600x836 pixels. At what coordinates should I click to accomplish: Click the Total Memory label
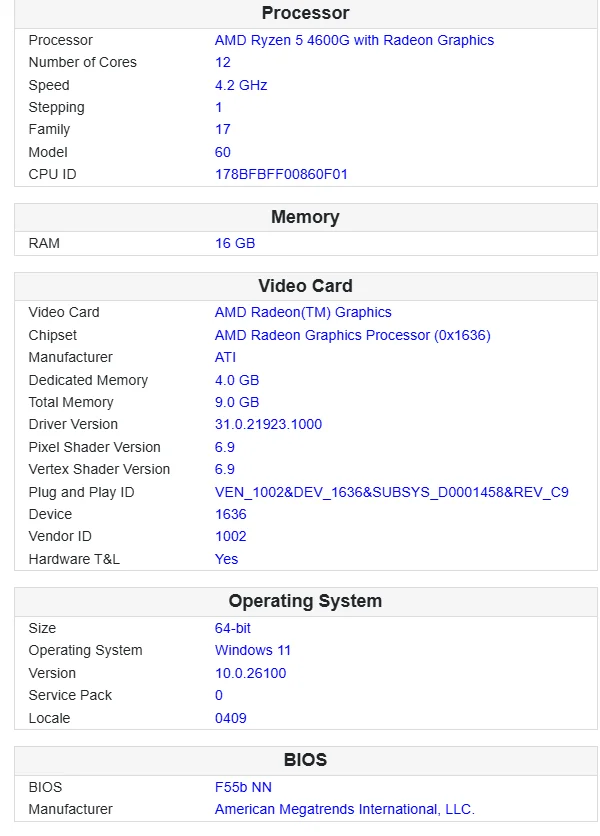71,403
